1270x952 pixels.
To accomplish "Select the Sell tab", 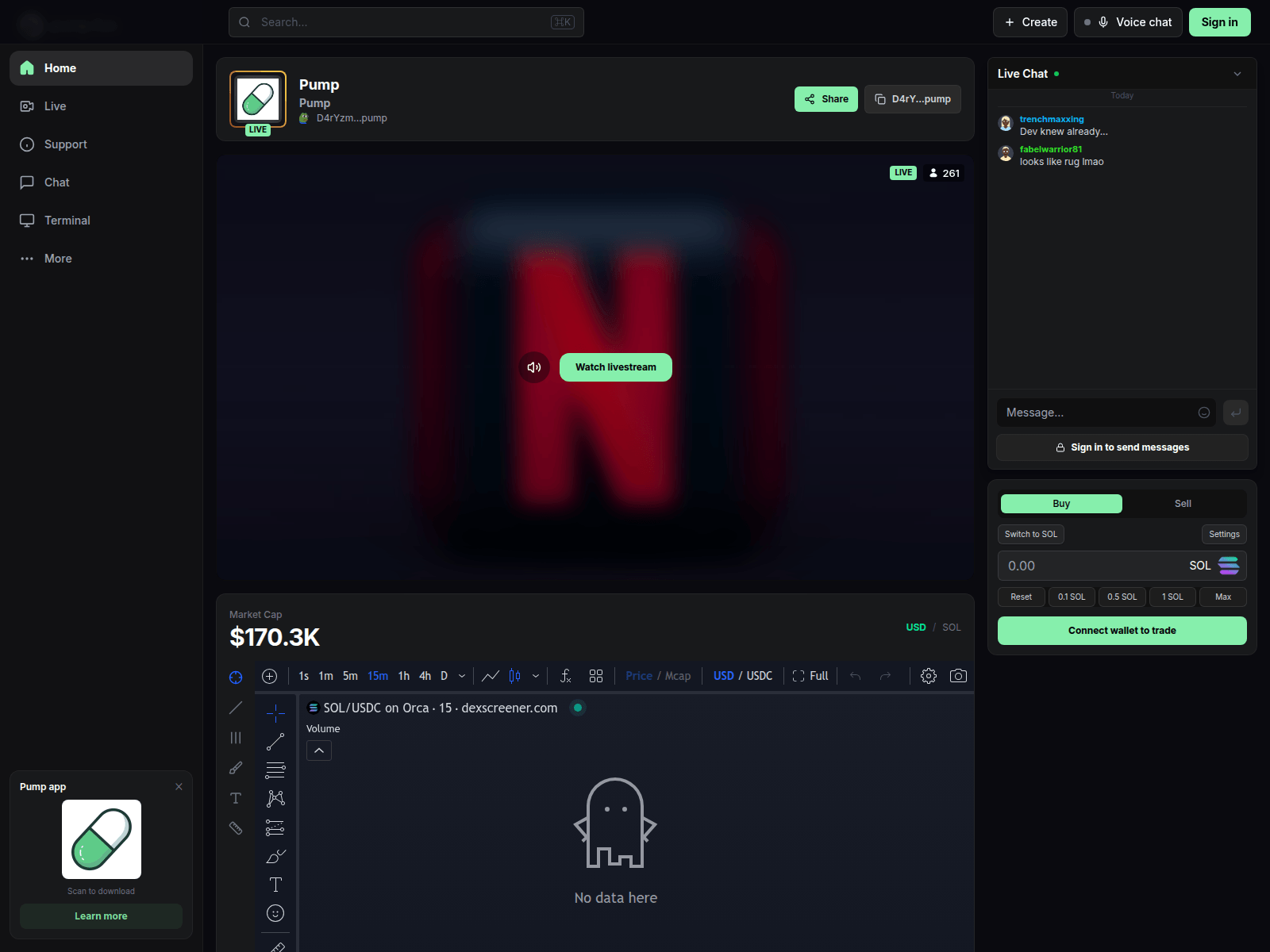I will tap(1183, 504).
